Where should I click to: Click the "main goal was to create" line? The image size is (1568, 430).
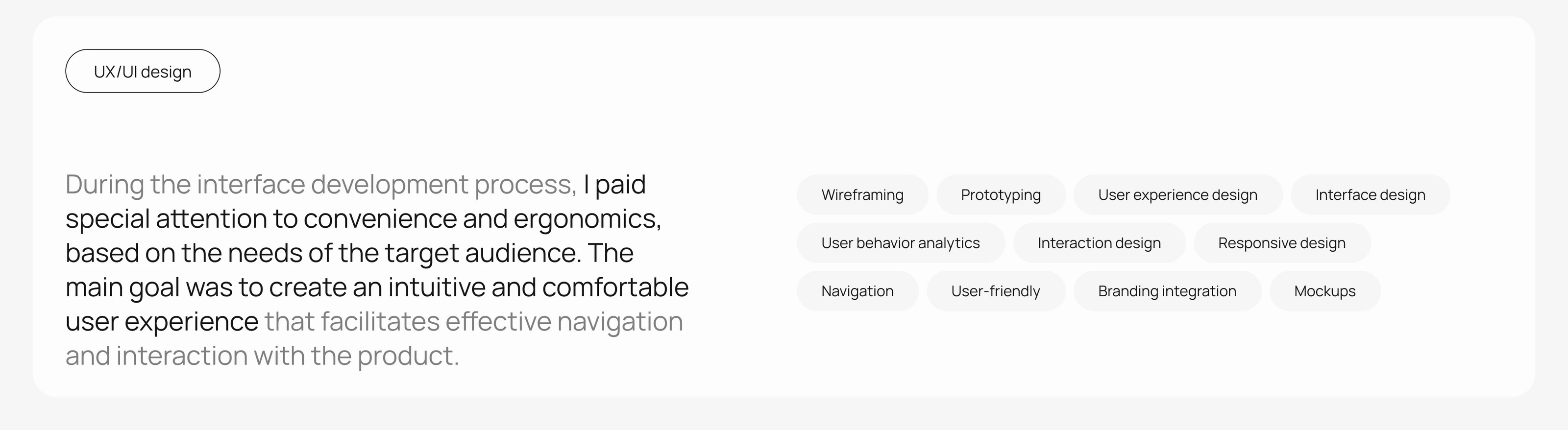(377, 287)
